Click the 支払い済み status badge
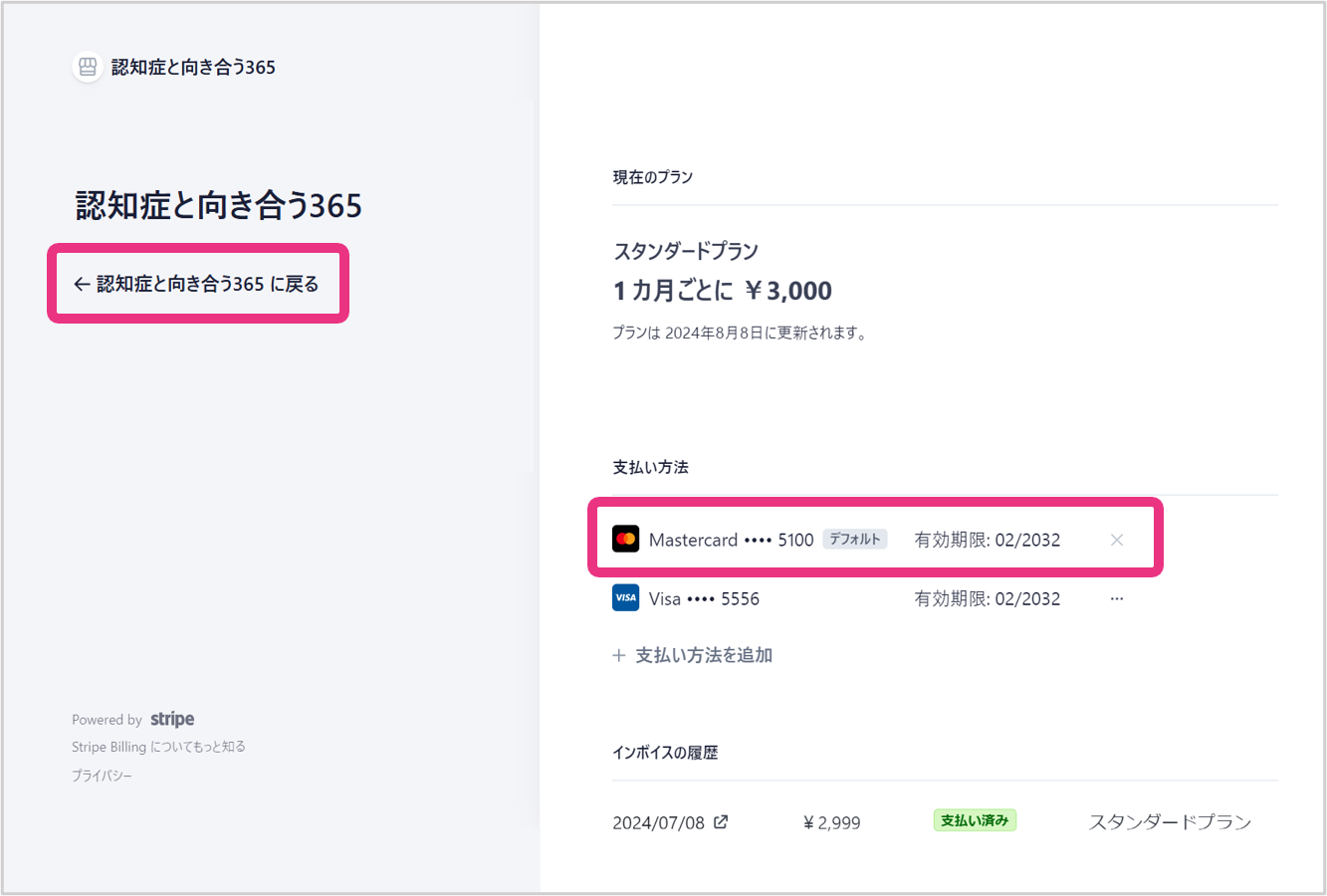 coord(975,821)
